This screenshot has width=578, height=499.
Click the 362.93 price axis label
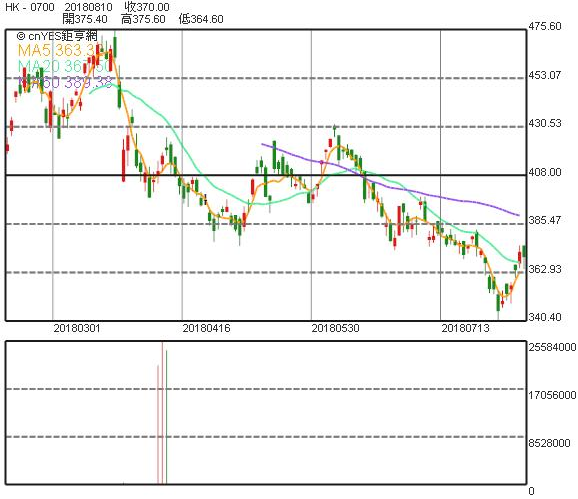point(545,269)
